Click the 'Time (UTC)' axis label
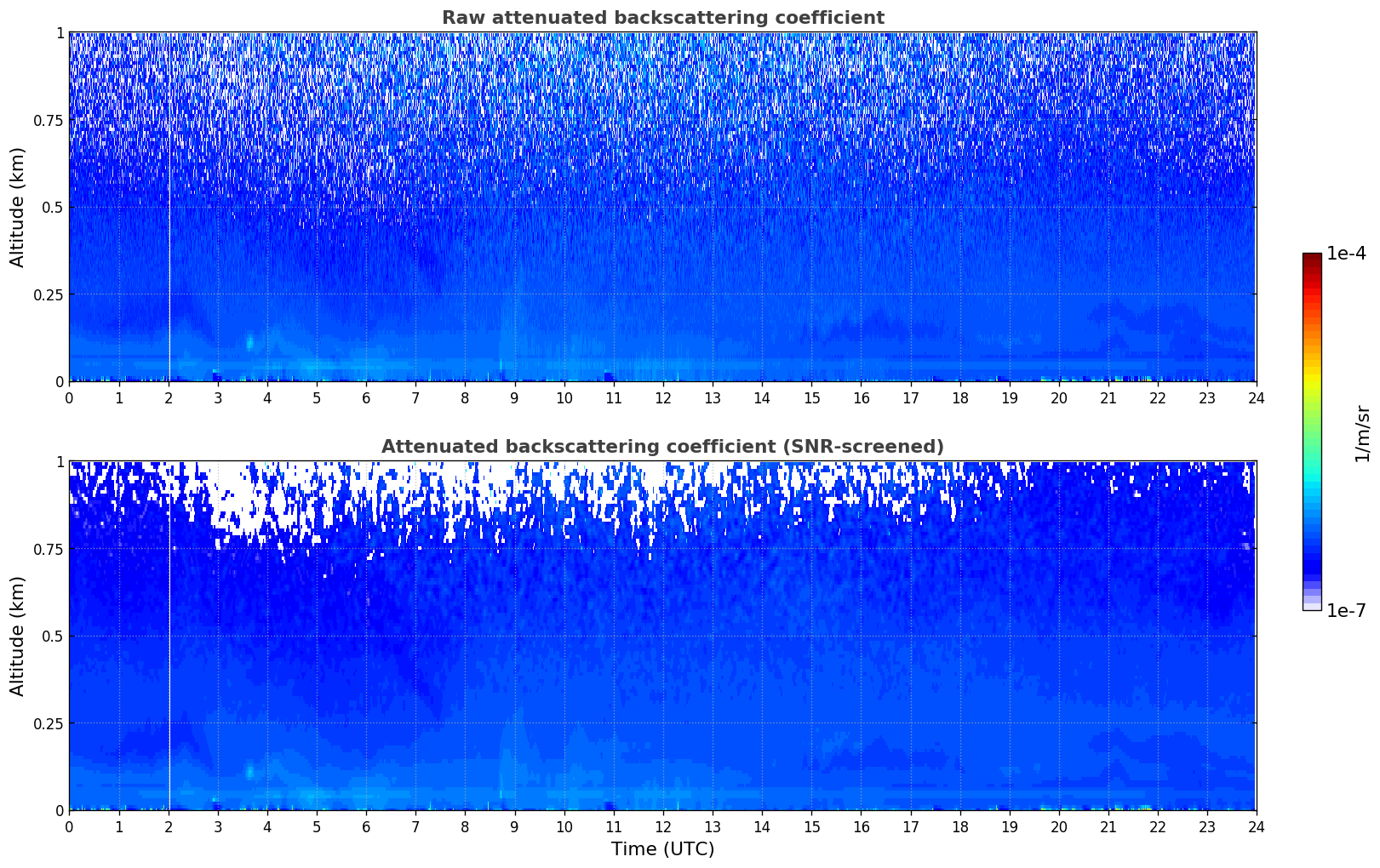This screenshot has height=868, width=1380. pyautogui.click(x=662, y=849)
